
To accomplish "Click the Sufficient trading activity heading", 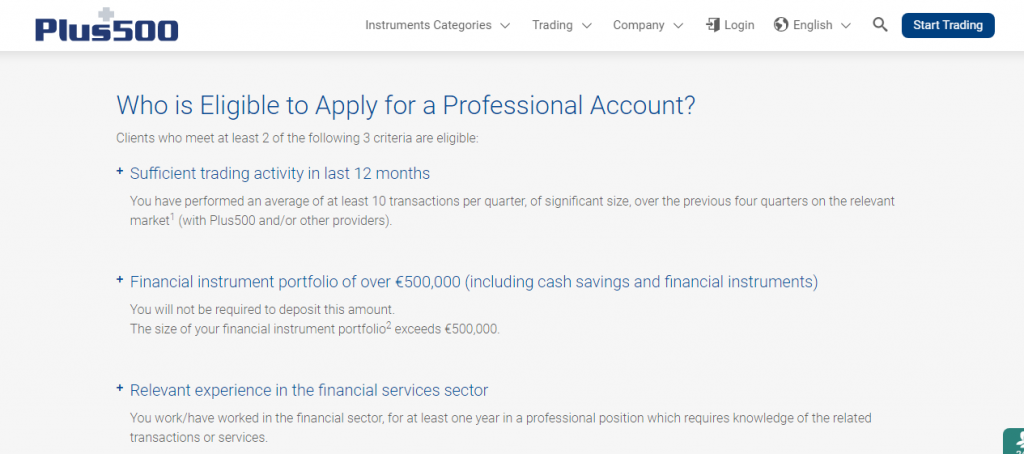I will click(280, 173).
